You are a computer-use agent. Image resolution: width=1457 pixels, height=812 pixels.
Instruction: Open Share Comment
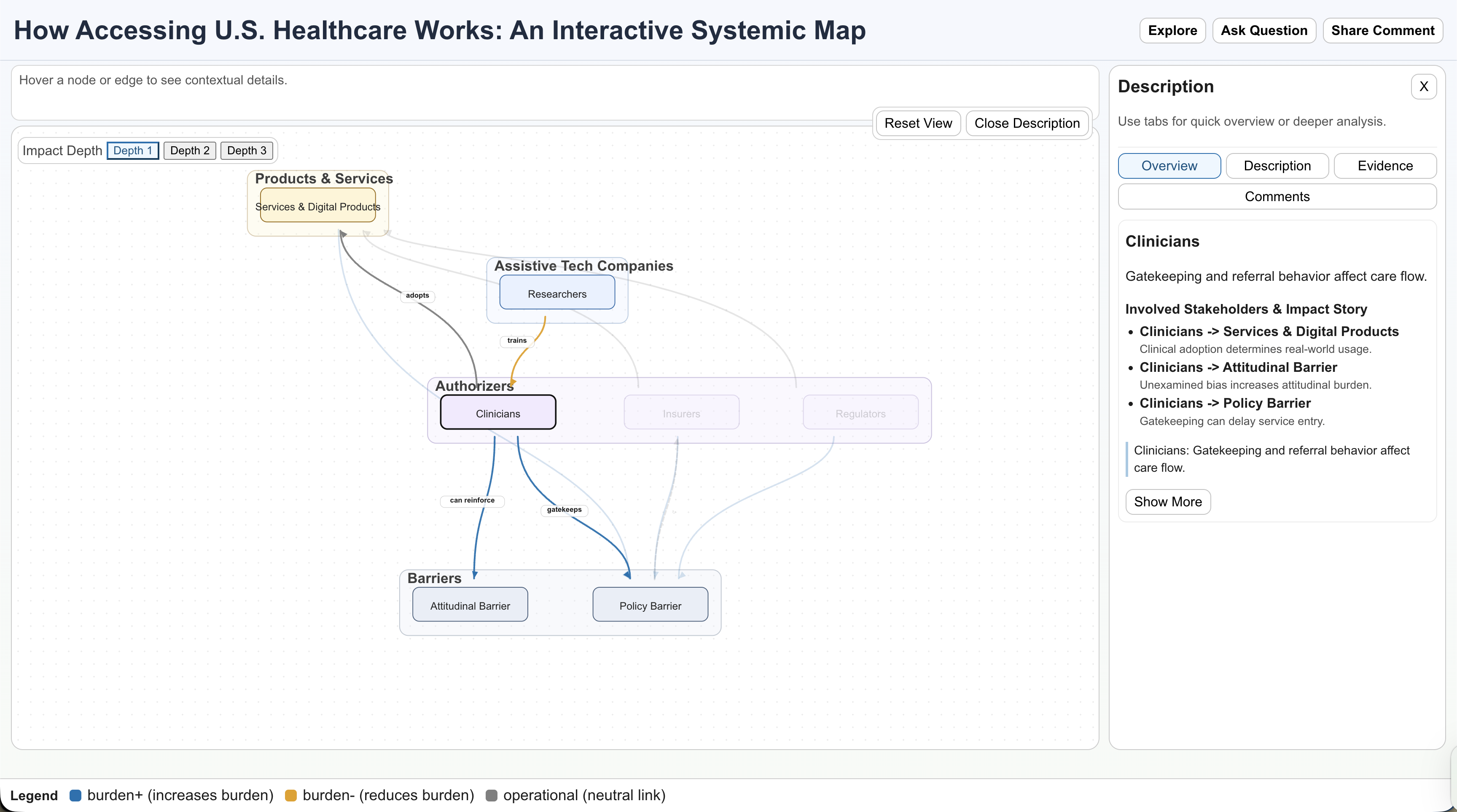point(1383,30)
